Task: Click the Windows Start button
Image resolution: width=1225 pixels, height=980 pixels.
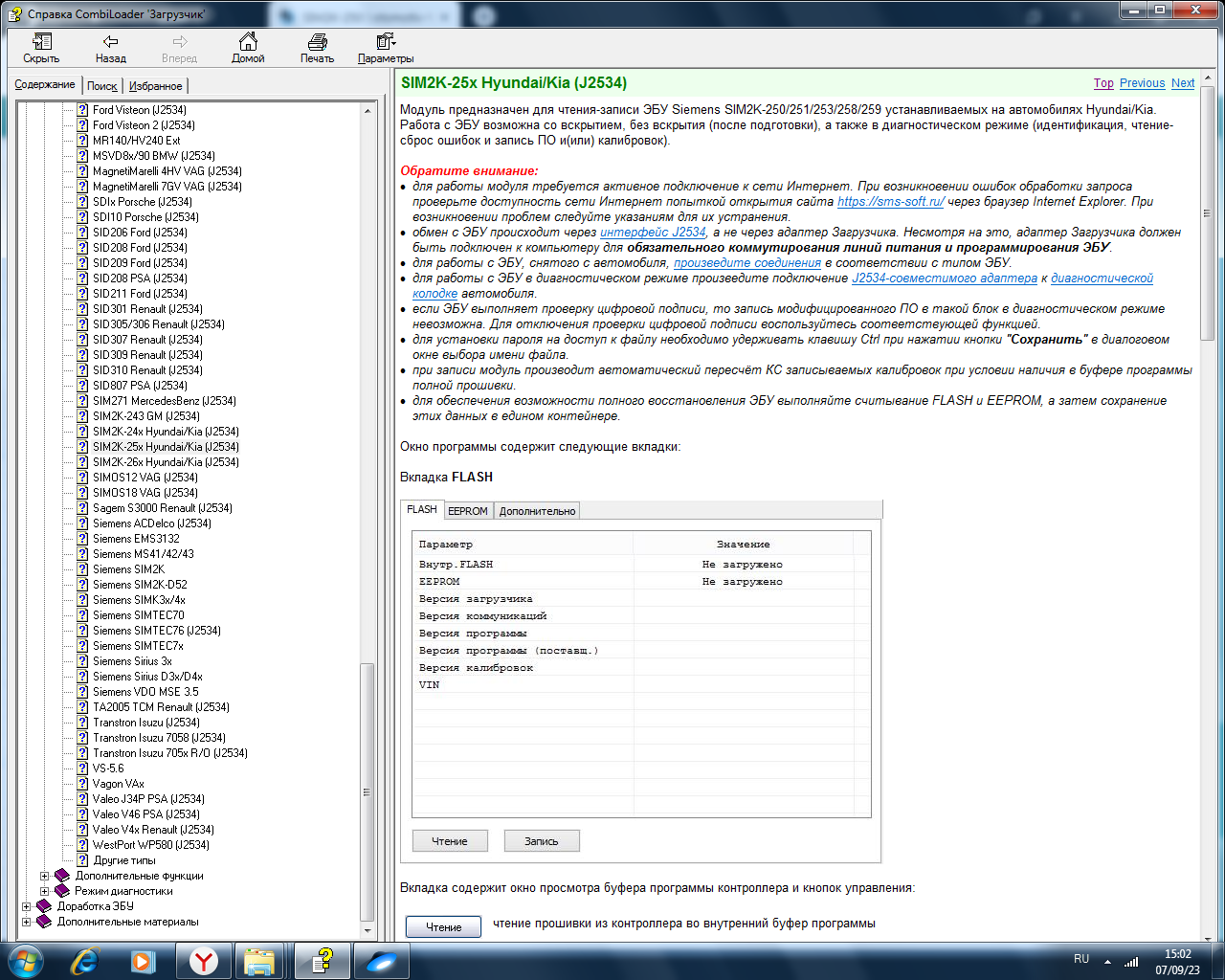Action: (x=25, y=960)
